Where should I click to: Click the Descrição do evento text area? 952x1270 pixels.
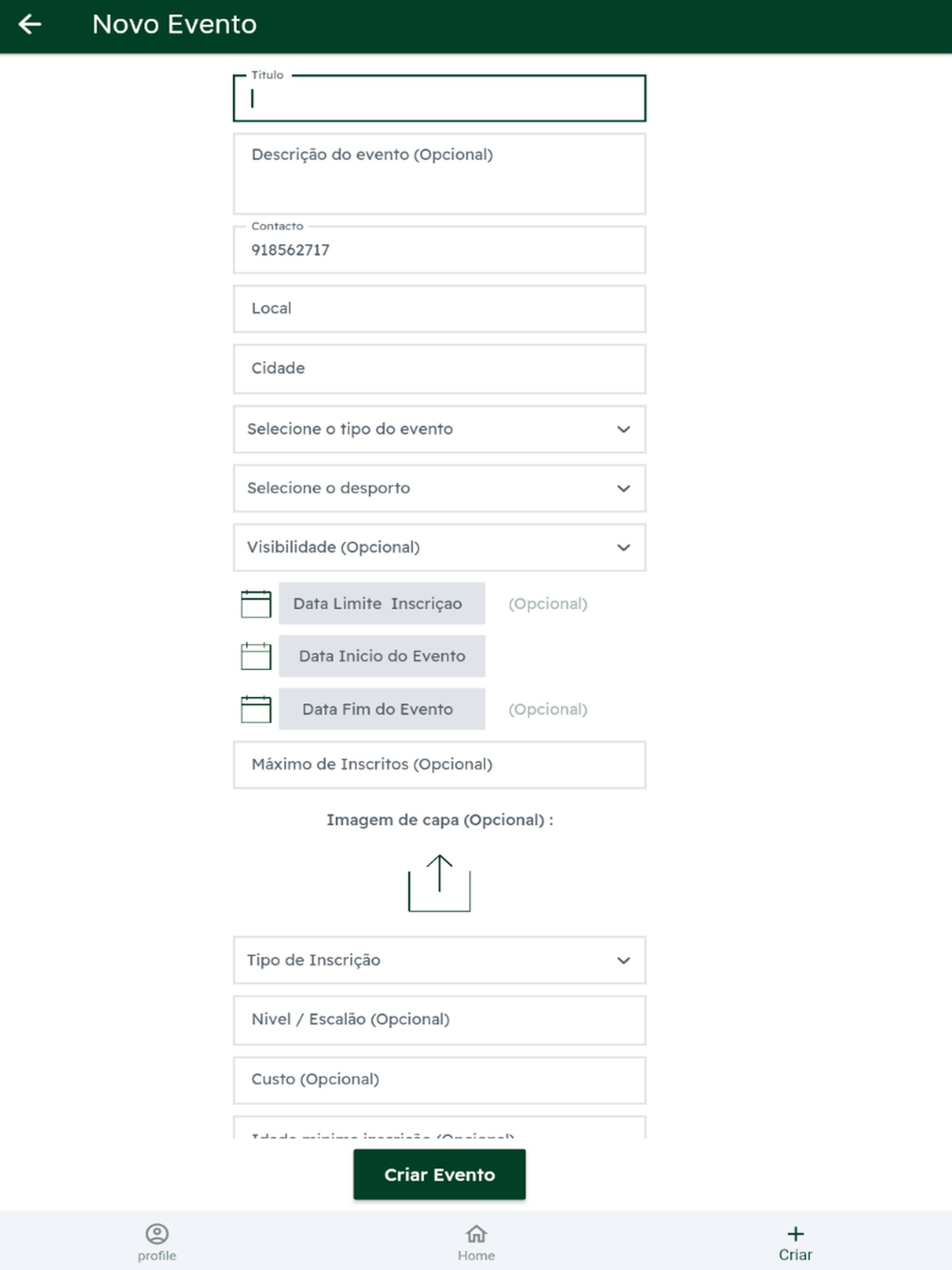click(x=440, y=174)
